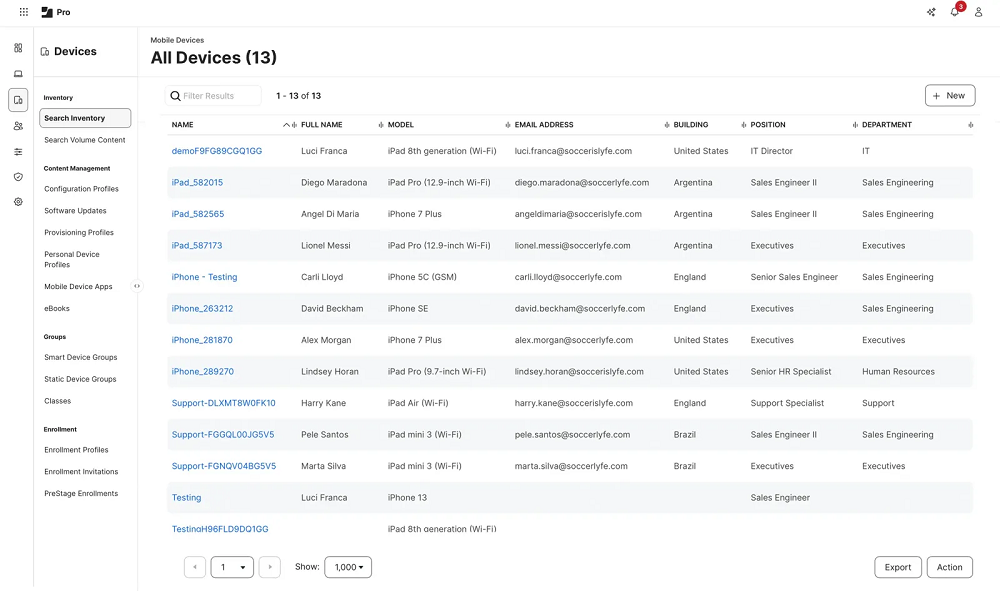Click the AI sparkle assistant icon
Screen dimensions: 1000x591
click(x=931, y=12)
